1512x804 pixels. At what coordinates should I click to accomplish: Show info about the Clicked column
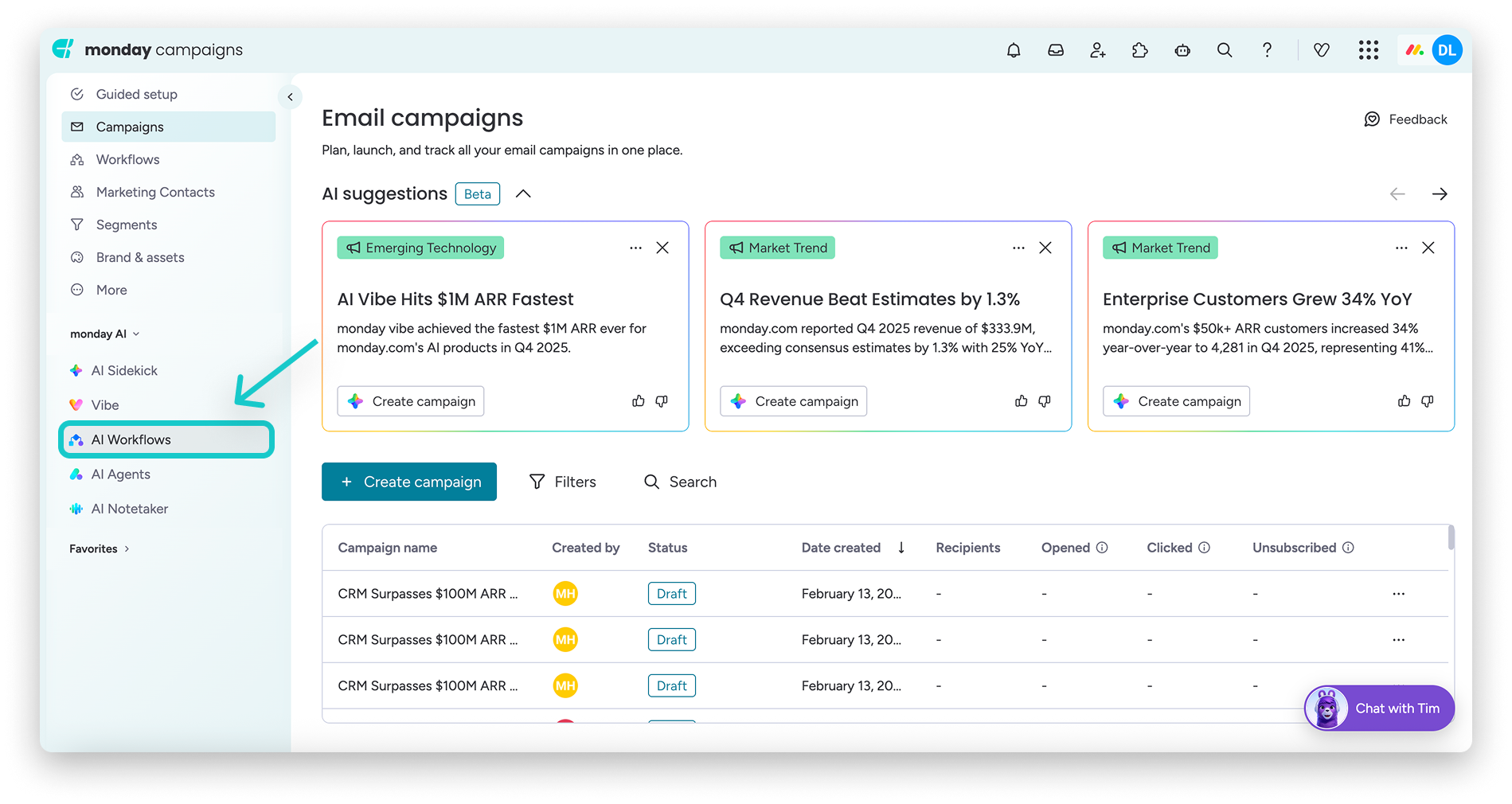pos(1205,548)
